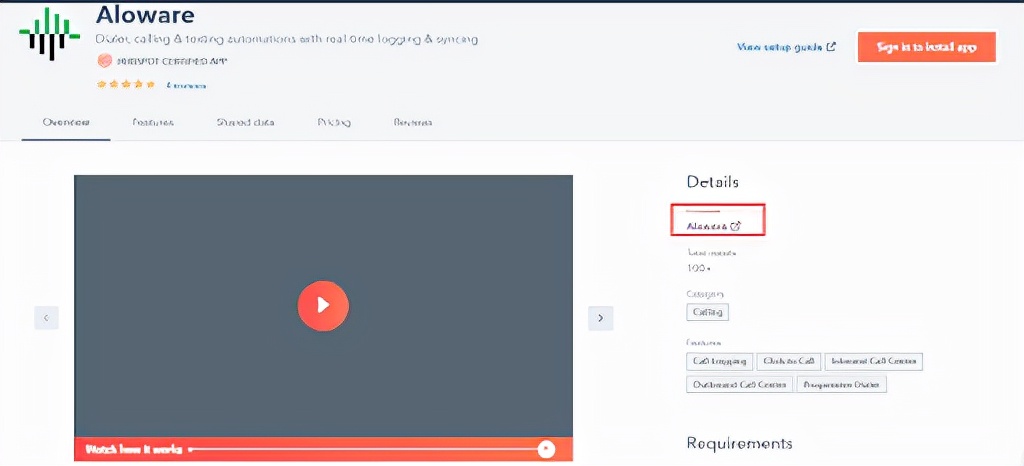Select the Inbound Call Center feature tag

pos(873,361)
